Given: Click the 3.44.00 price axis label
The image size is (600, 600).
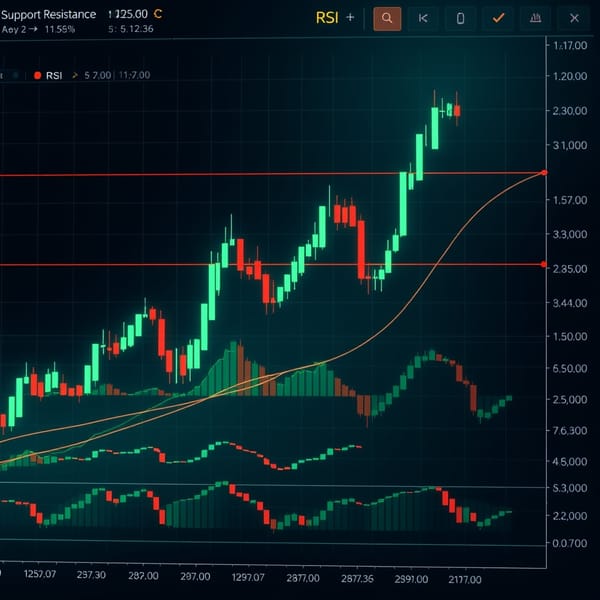Looking at the screenshot, I should pyautogui.click(x=570, y=303).
